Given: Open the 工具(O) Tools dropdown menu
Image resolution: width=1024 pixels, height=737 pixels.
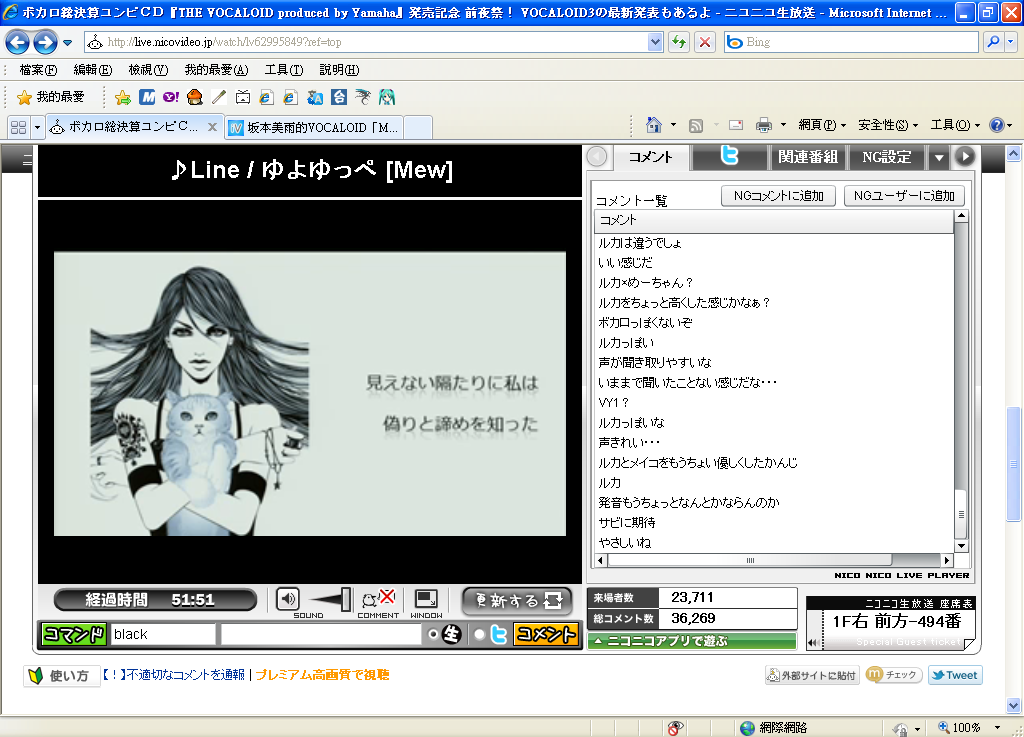Looking at the screenshot, I should [955, 125].
